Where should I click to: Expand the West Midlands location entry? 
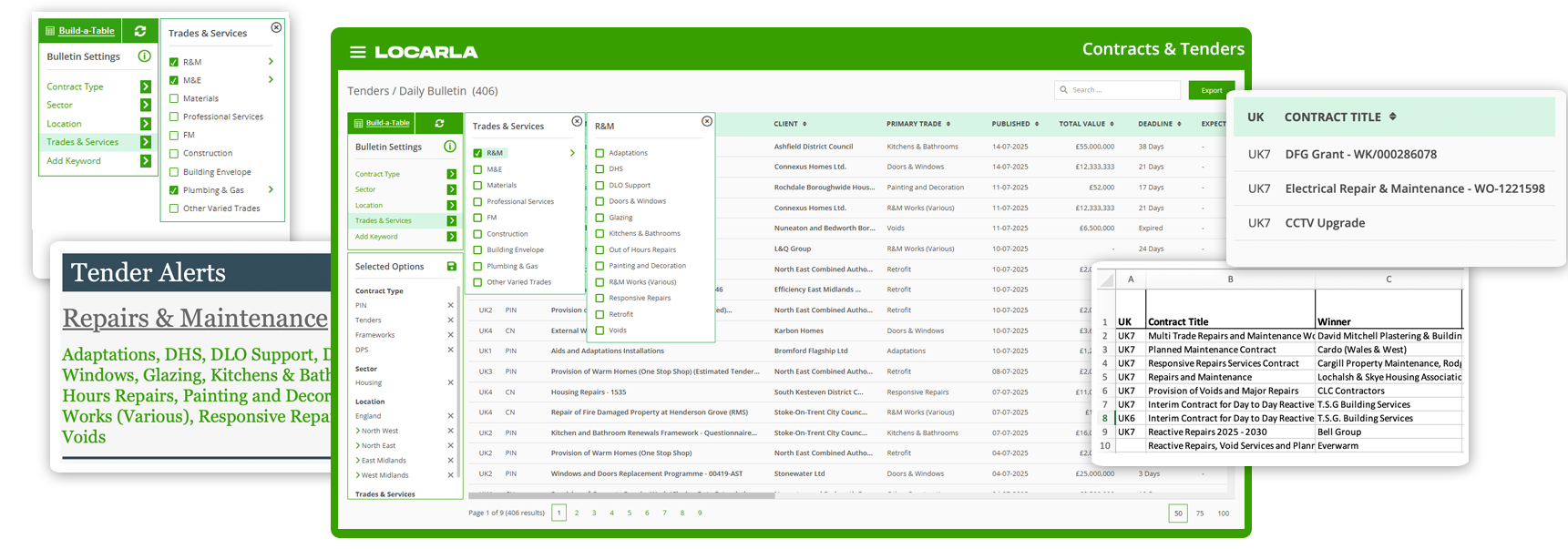click(357, 475)
